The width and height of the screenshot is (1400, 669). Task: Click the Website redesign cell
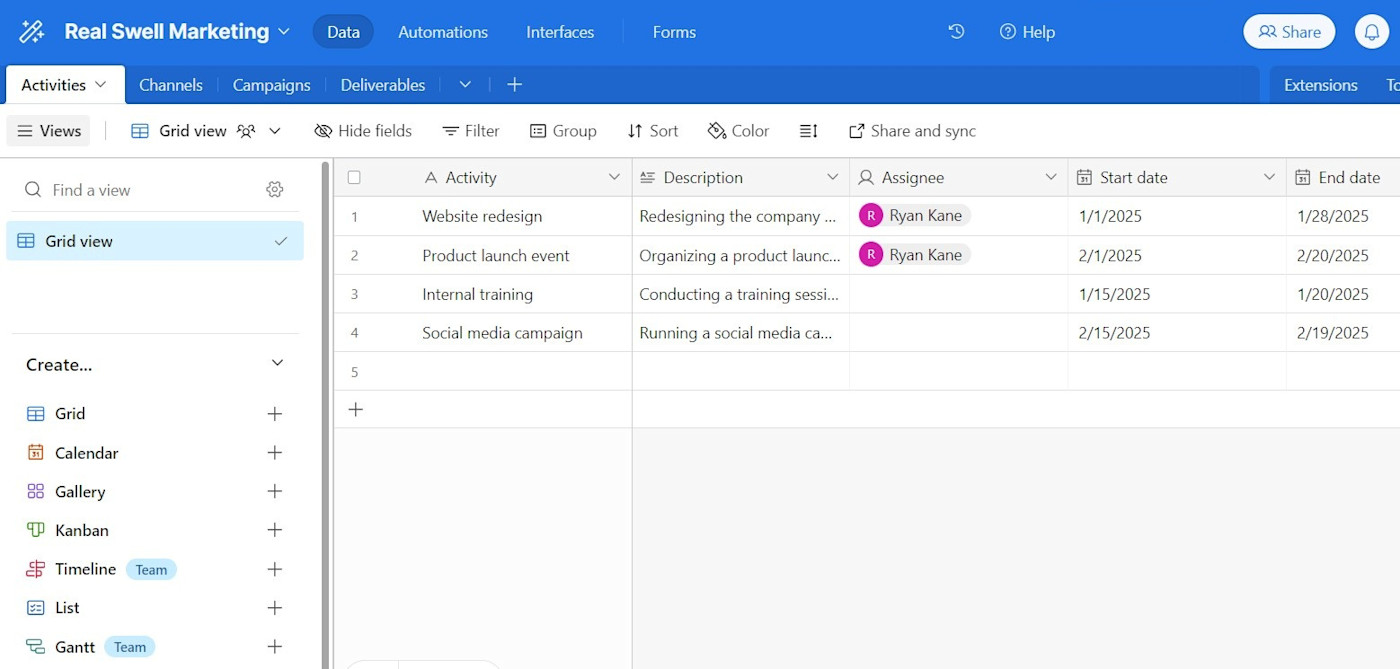[482, 216]
